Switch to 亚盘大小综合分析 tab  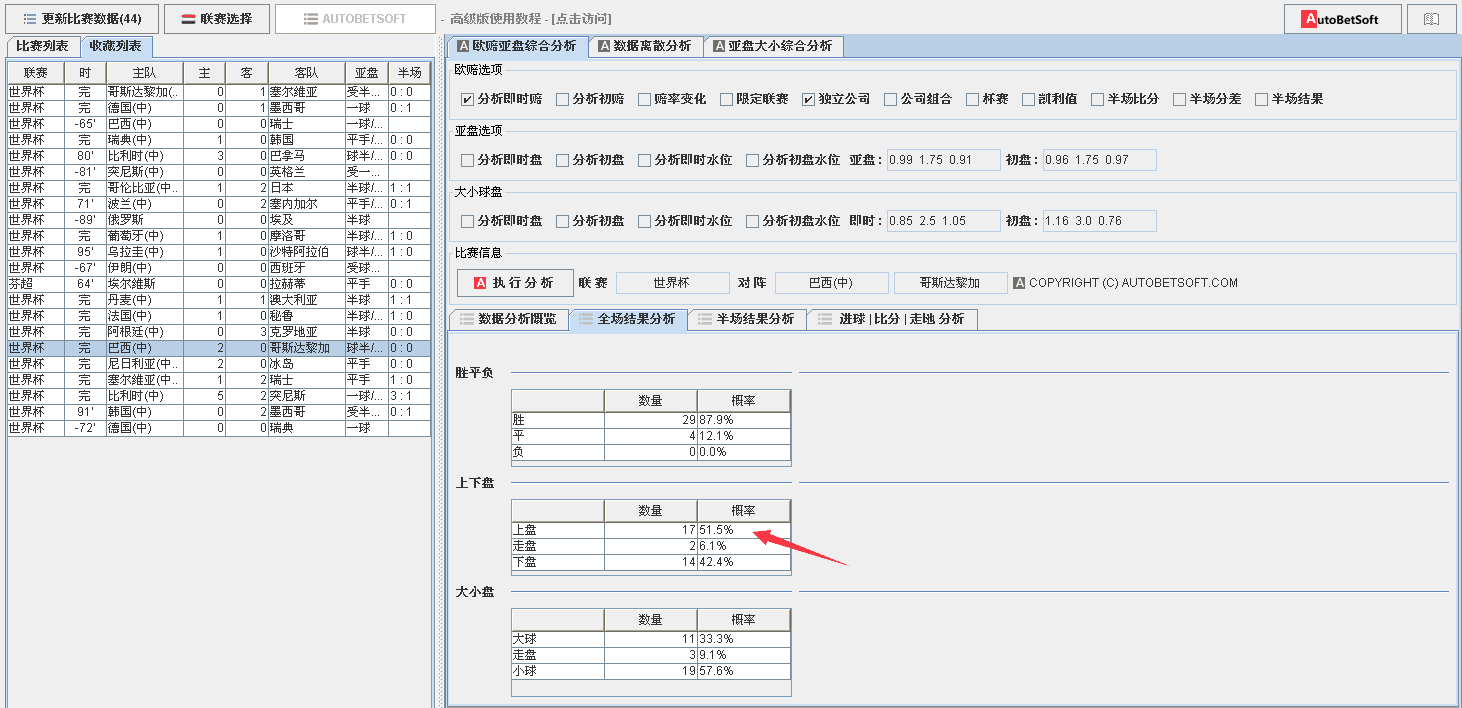pos(772,46)
